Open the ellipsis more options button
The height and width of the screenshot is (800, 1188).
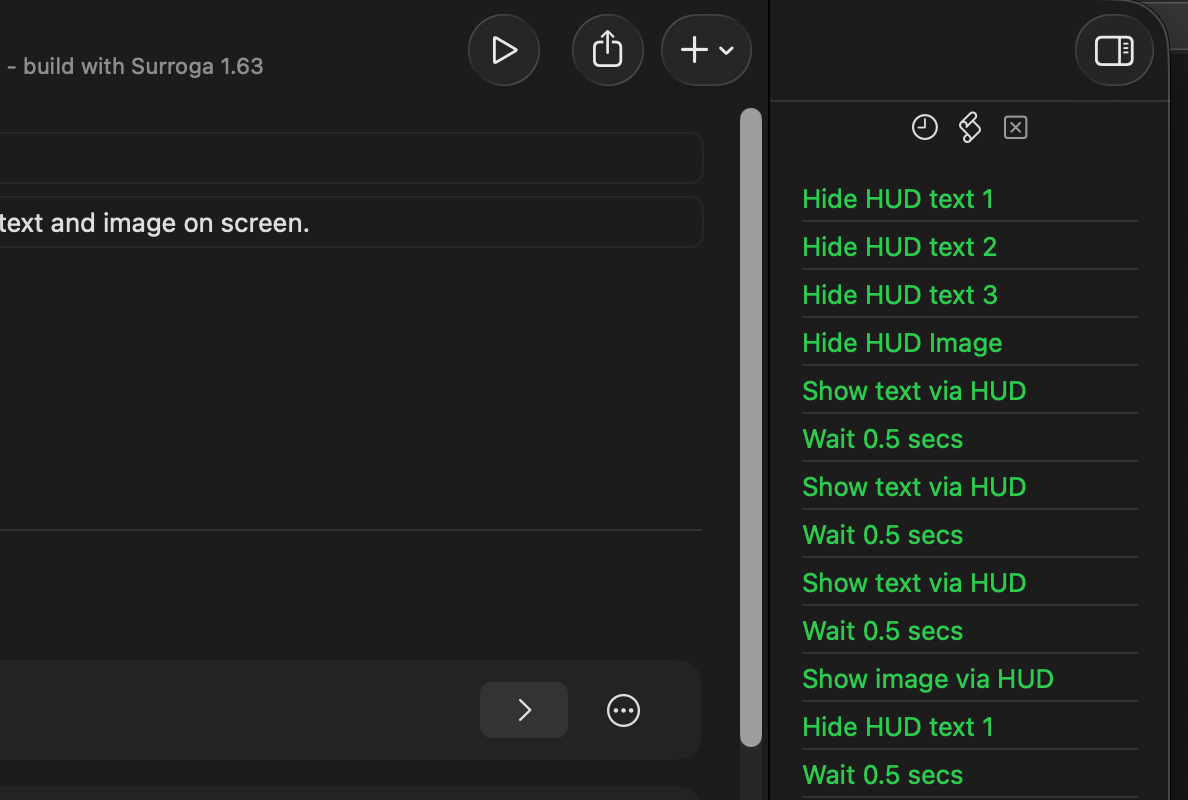tap(623, 710)
